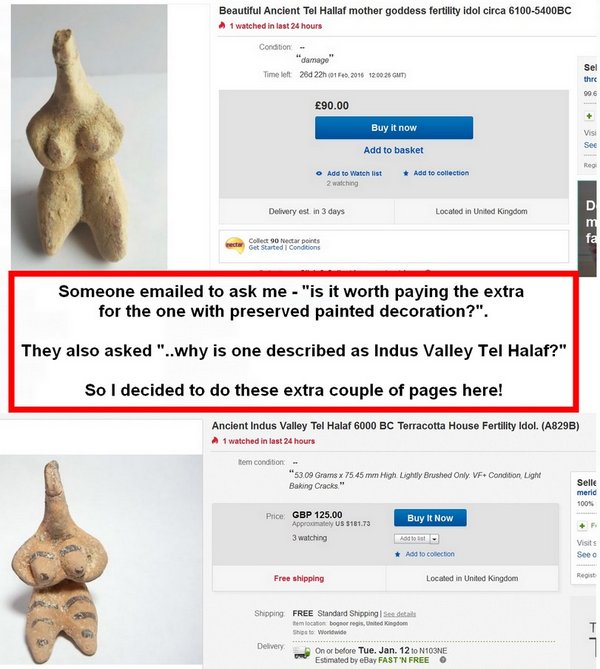The height and width of the screenshot is (669, 600).
Task: Click the flame icon on second listing
Action: 215,441
